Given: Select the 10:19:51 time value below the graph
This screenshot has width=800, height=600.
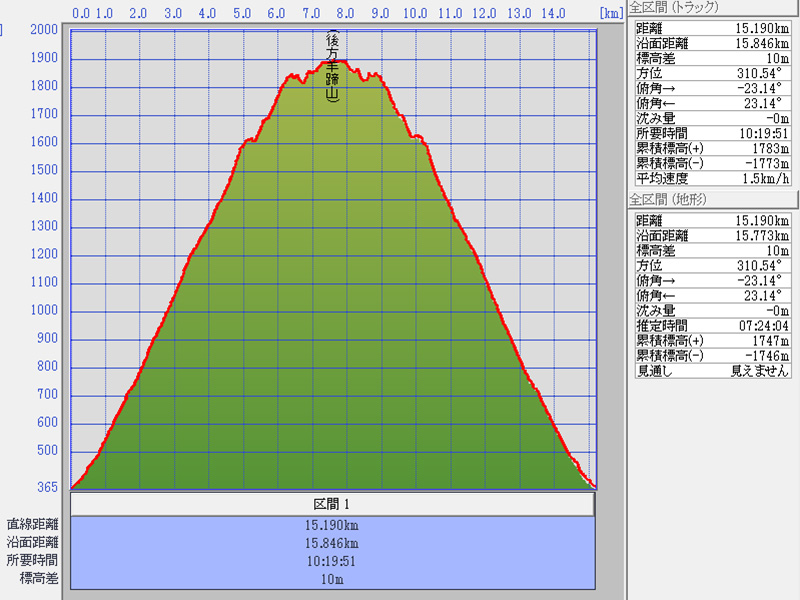Looking at the screenshot, I should [x=333, y=561].
